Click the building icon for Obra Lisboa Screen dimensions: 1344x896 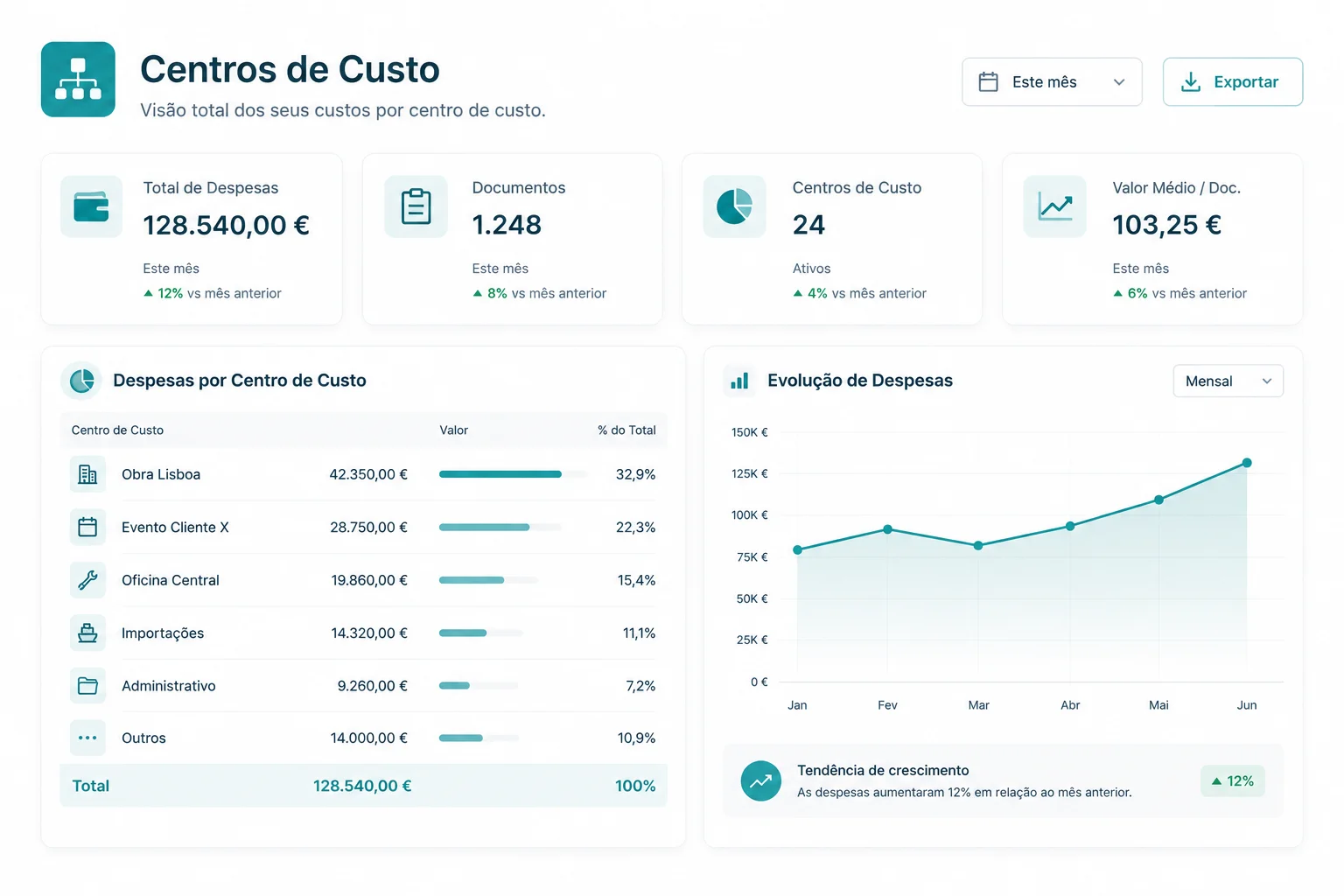click(x=87, y=474)
